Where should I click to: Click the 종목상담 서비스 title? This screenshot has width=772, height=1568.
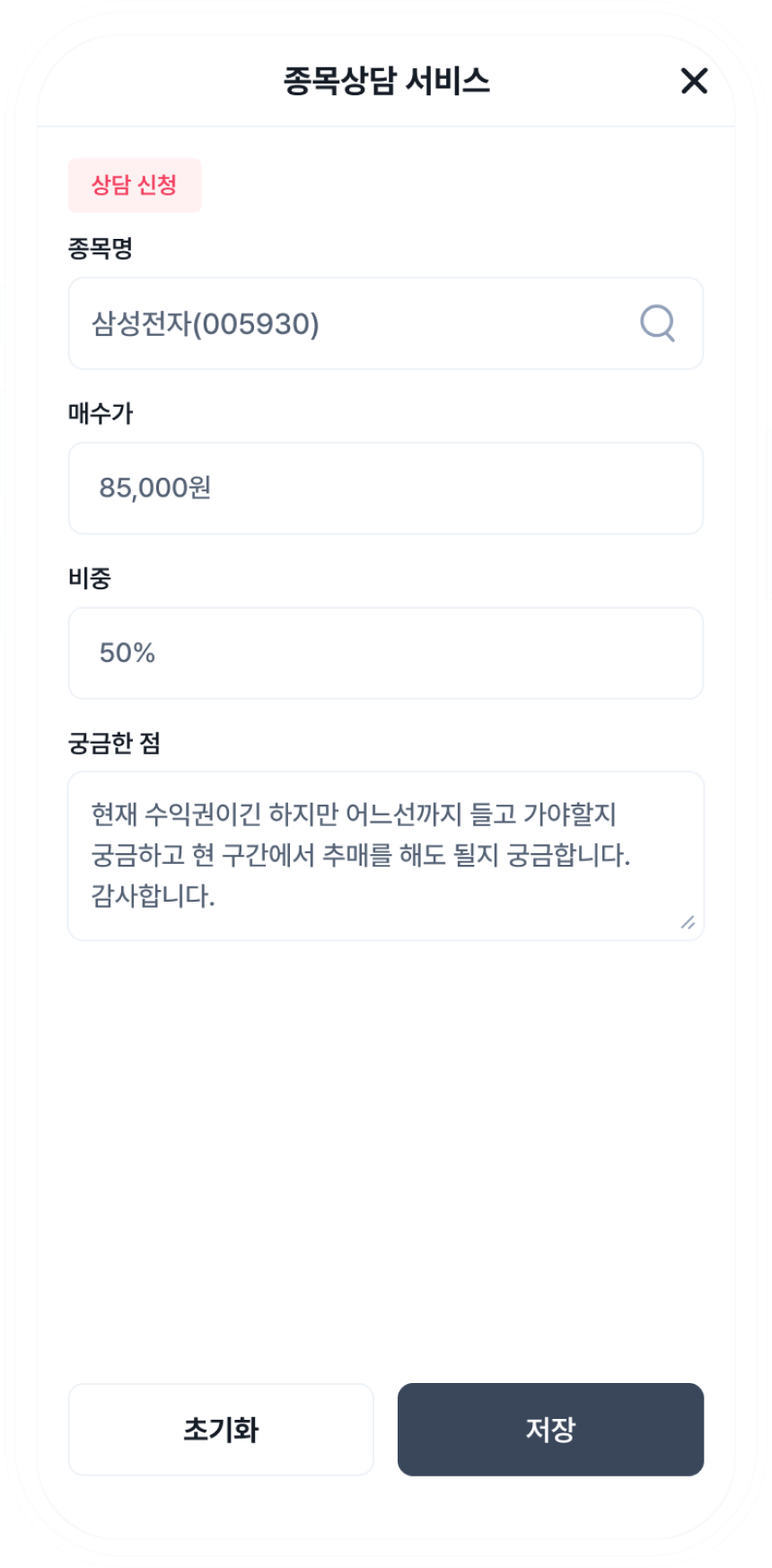click(386, 82)
